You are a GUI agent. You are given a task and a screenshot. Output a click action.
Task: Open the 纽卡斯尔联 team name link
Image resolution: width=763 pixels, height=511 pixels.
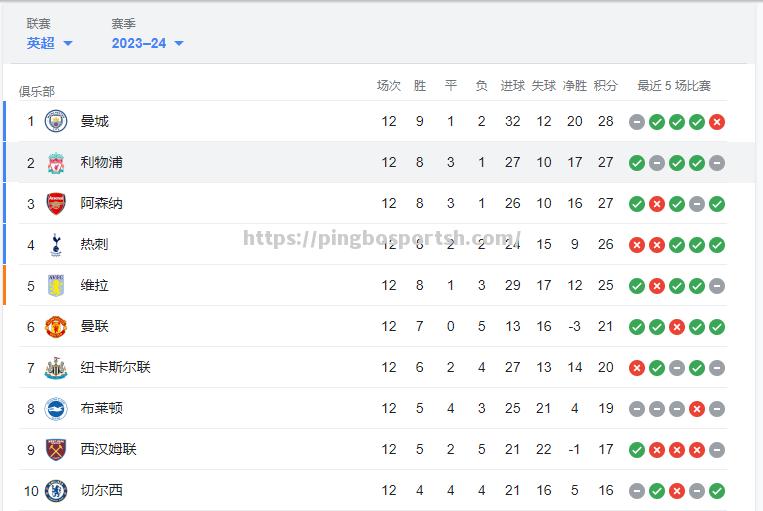click(x=115, y=367)
